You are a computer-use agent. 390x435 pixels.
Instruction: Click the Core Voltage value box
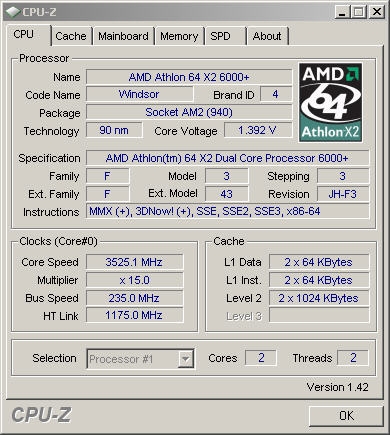258,130
